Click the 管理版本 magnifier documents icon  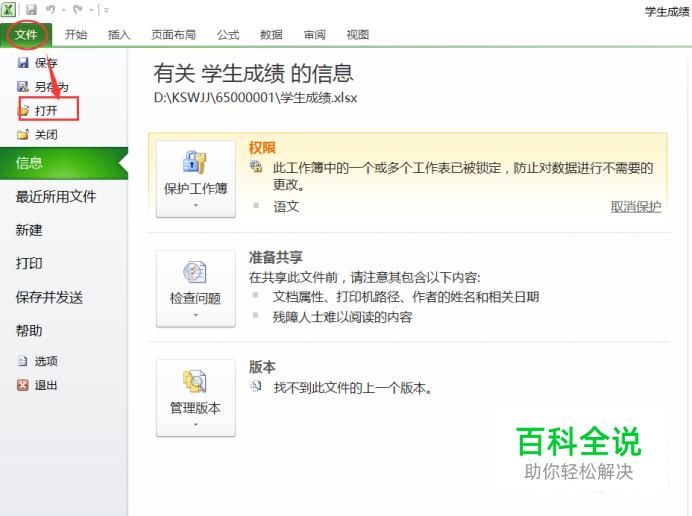click(x=195, y=381)
